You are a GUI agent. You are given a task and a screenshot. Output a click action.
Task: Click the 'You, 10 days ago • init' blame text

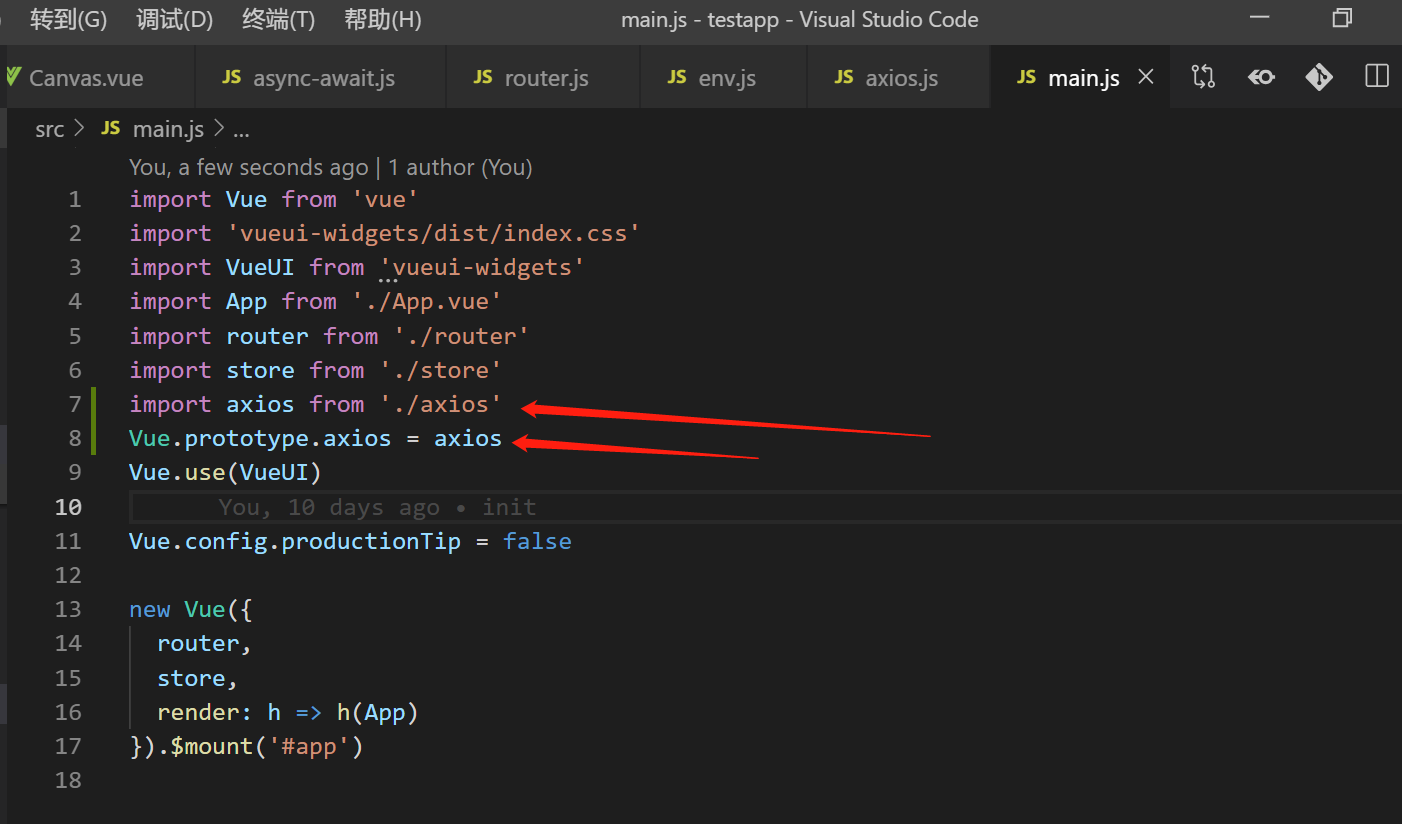[x=377, y=507]
